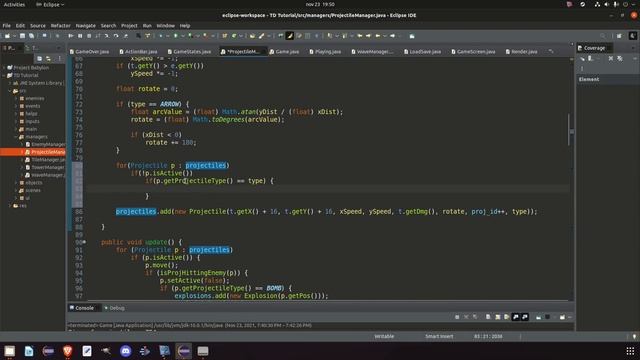640x360 pixels.
Task: Switch to Playing.java editor tab
Action: coord(325,51)
